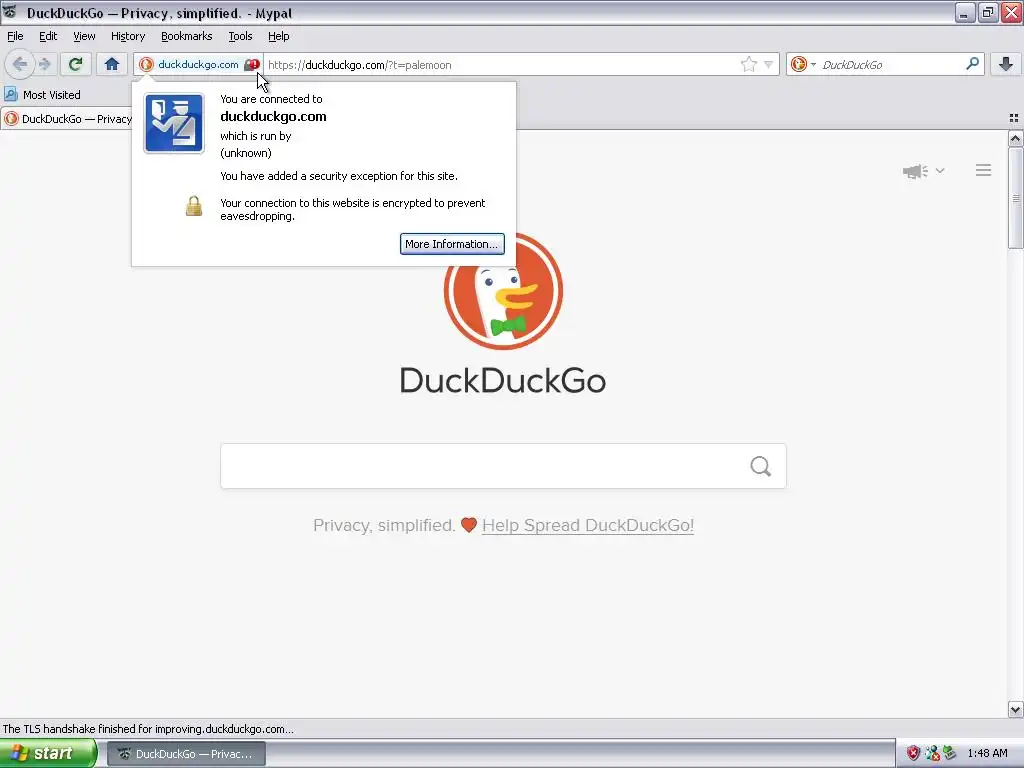Viewport: 1024px width, 768px height.
Task: Click the DuckDuckGo megaphone news icon
Action: [915, 171]
